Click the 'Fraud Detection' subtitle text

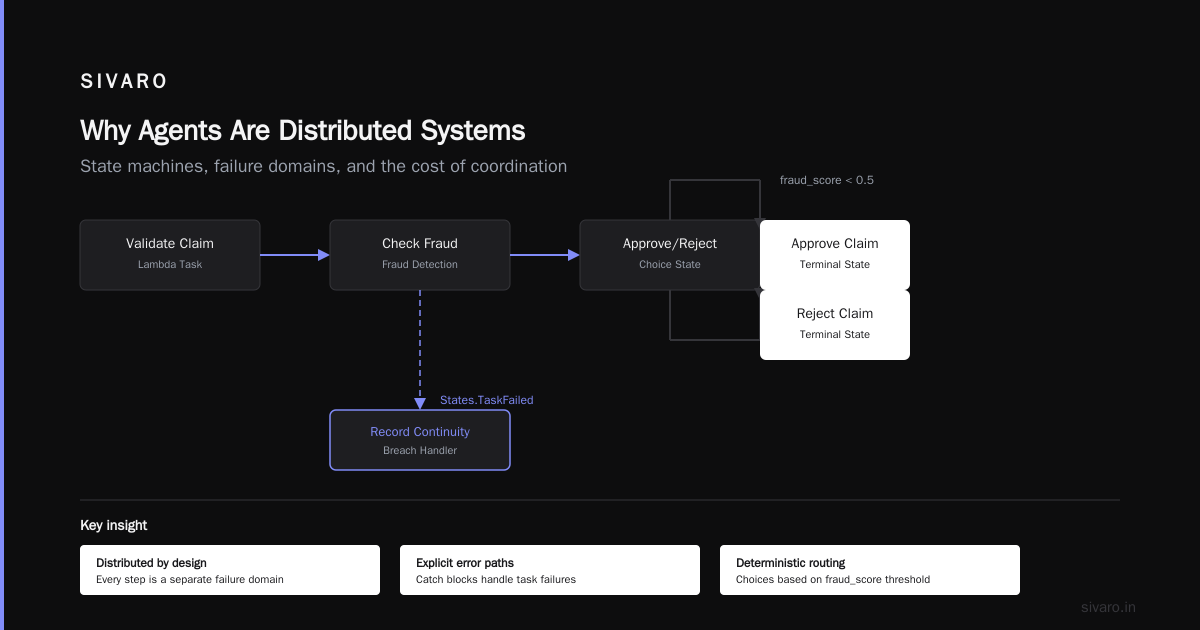point(420,265)
